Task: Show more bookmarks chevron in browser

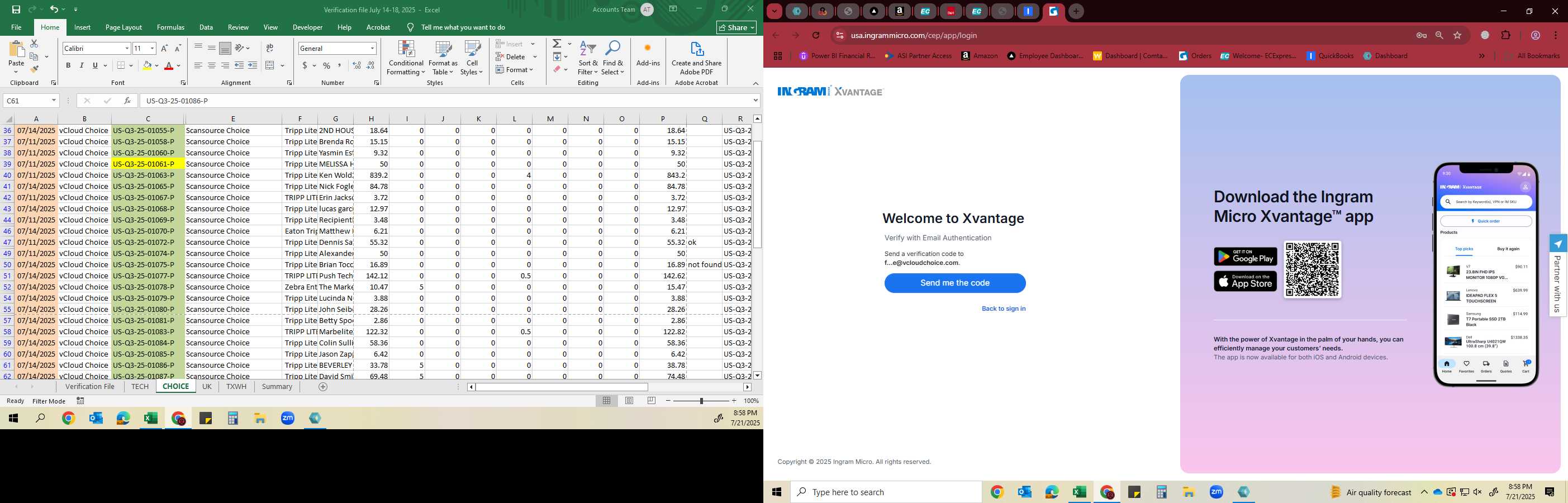Action: [1482, 56]
